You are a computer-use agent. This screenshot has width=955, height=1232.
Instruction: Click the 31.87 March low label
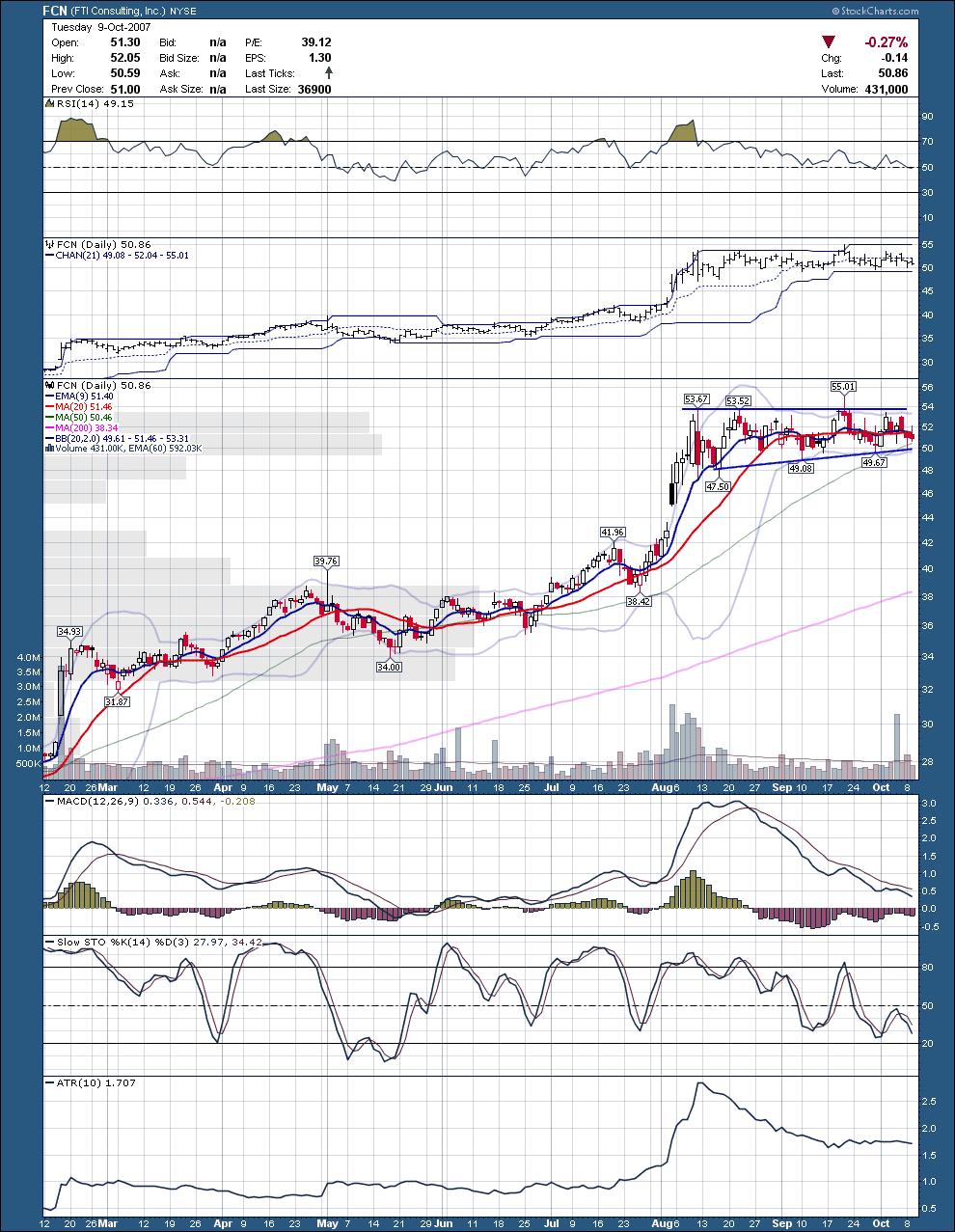(117, 701)
